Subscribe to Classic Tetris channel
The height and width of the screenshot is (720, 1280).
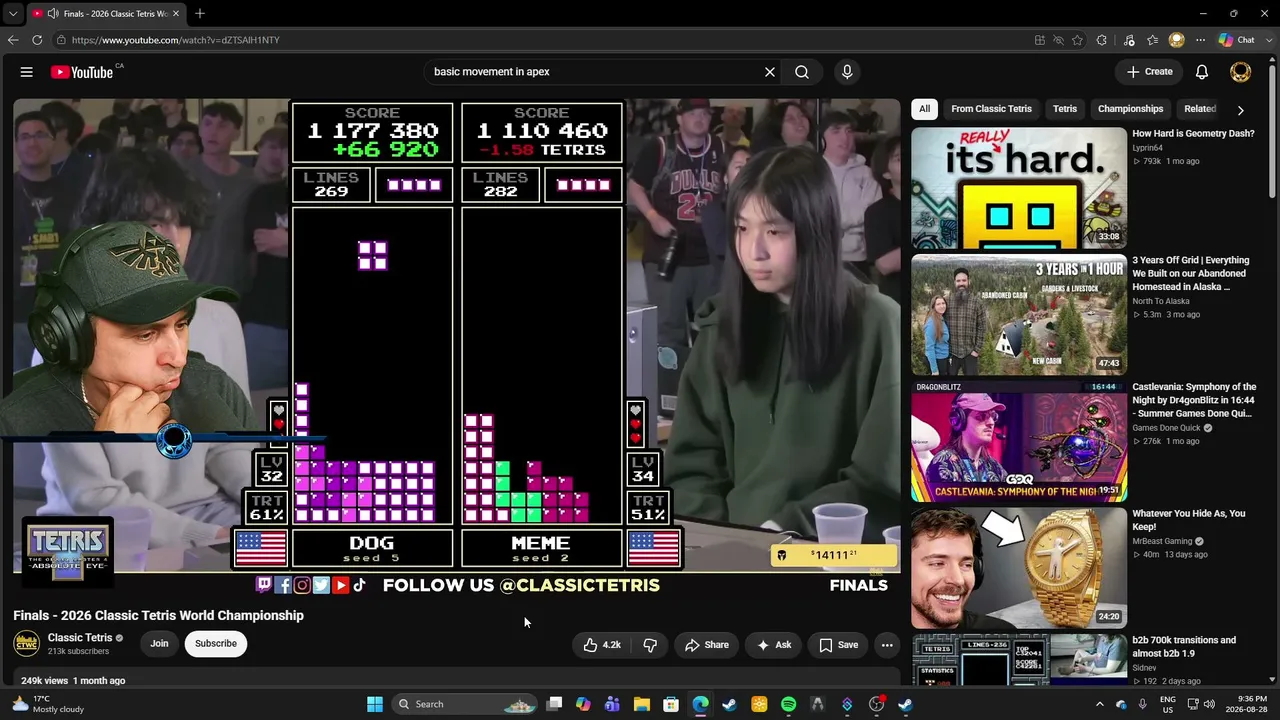(216, 643)
